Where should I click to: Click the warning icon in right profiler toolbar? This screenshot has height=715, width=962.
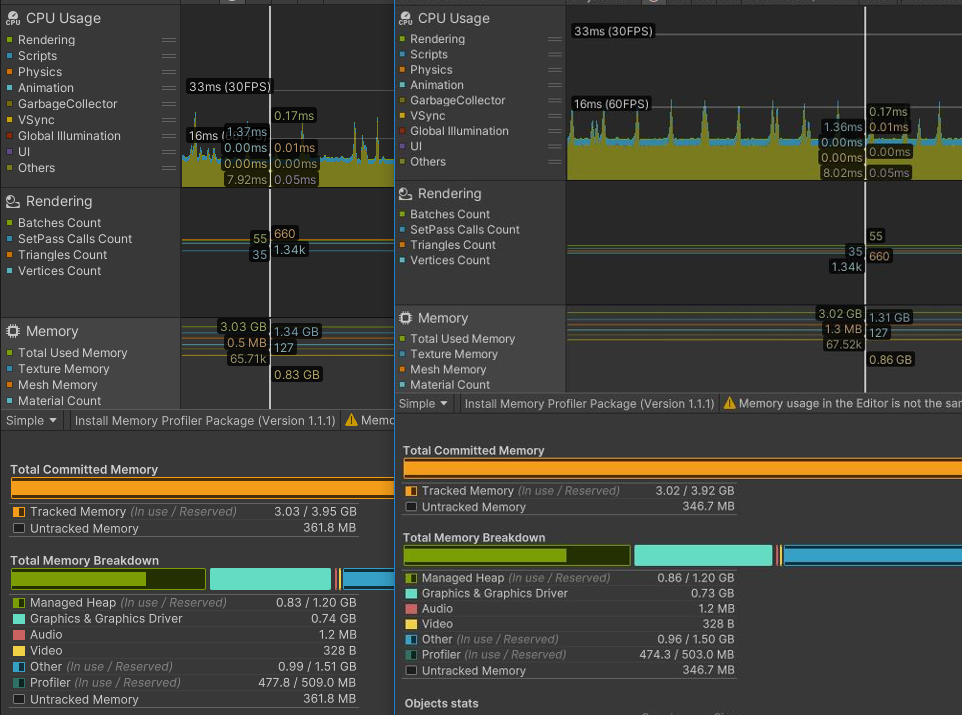(x=729, y=404)
